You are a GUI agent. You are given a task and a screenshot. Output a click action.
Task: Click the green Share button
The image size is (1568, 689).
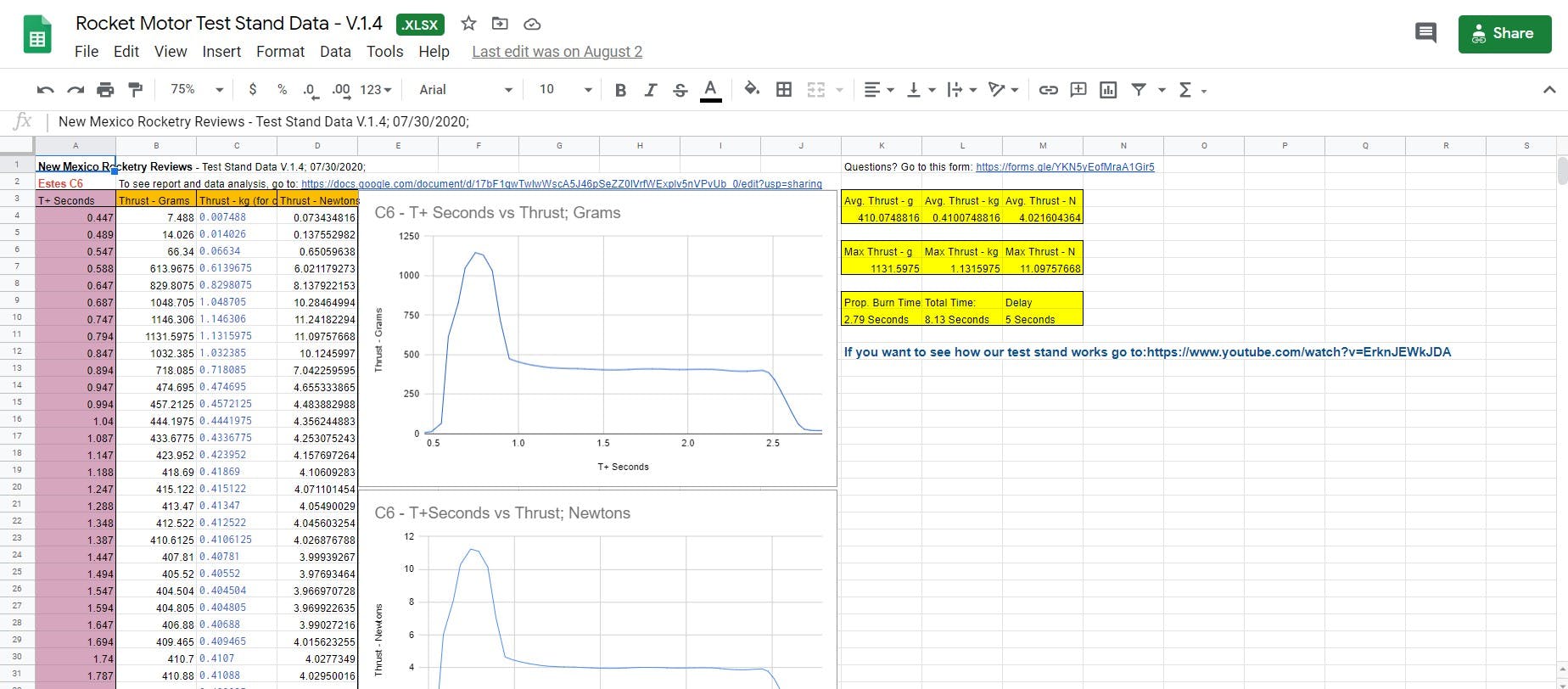coord(1504,34)
